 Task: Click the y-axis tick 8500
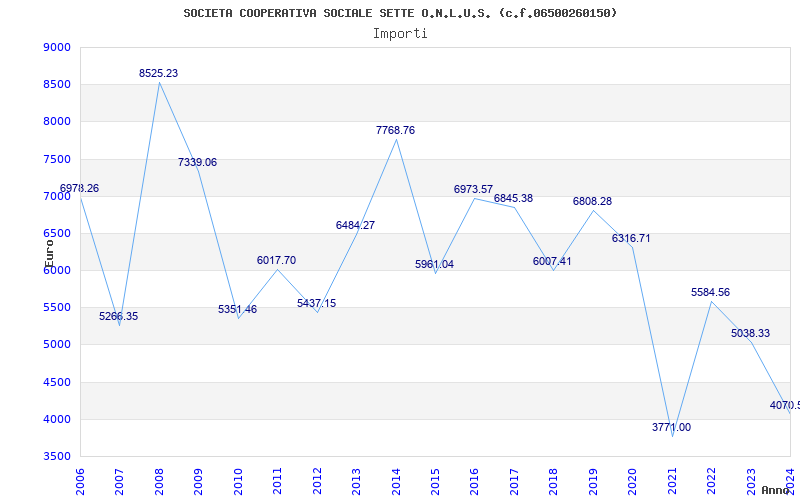click(x=56, y=84)
